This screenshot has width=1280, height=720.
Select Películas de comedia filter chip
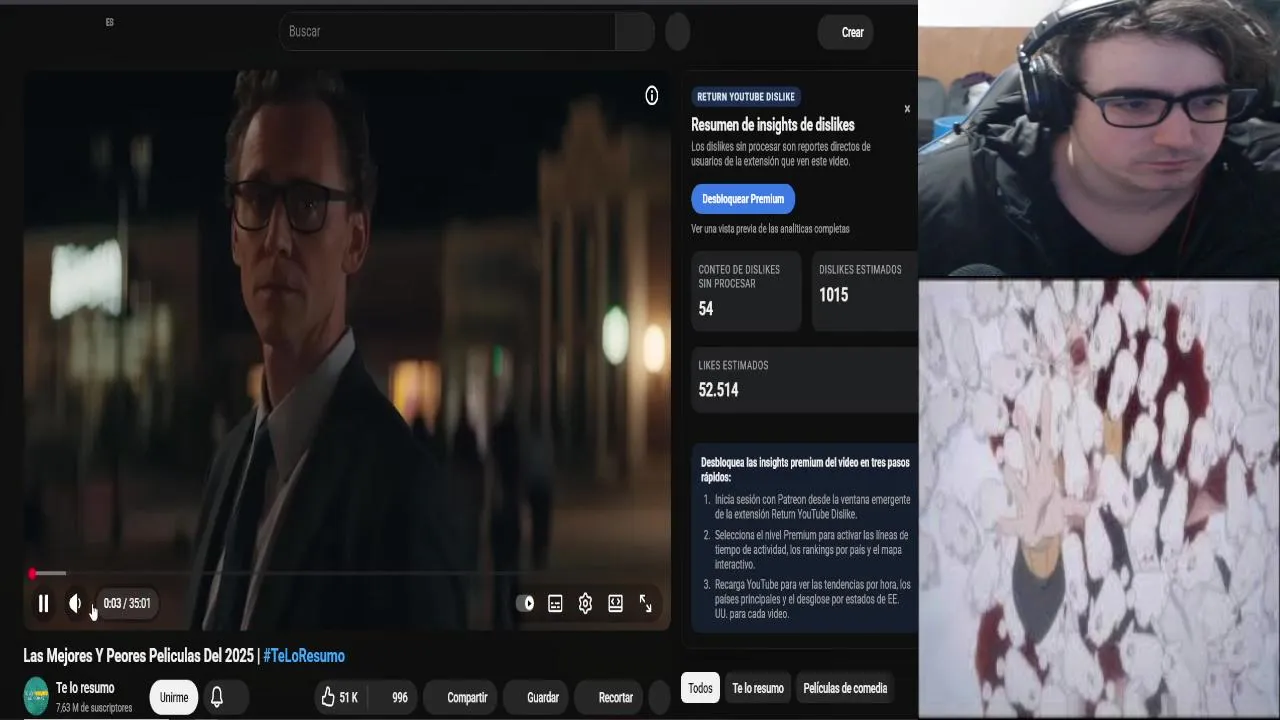pos(845,688)
